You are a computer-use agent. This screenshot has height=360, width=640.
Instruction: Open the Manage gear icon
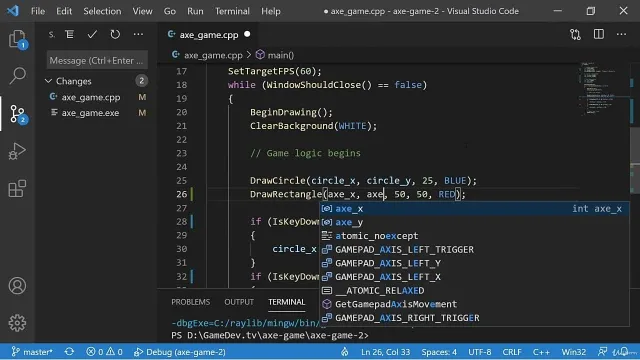[x=17, y=323]
